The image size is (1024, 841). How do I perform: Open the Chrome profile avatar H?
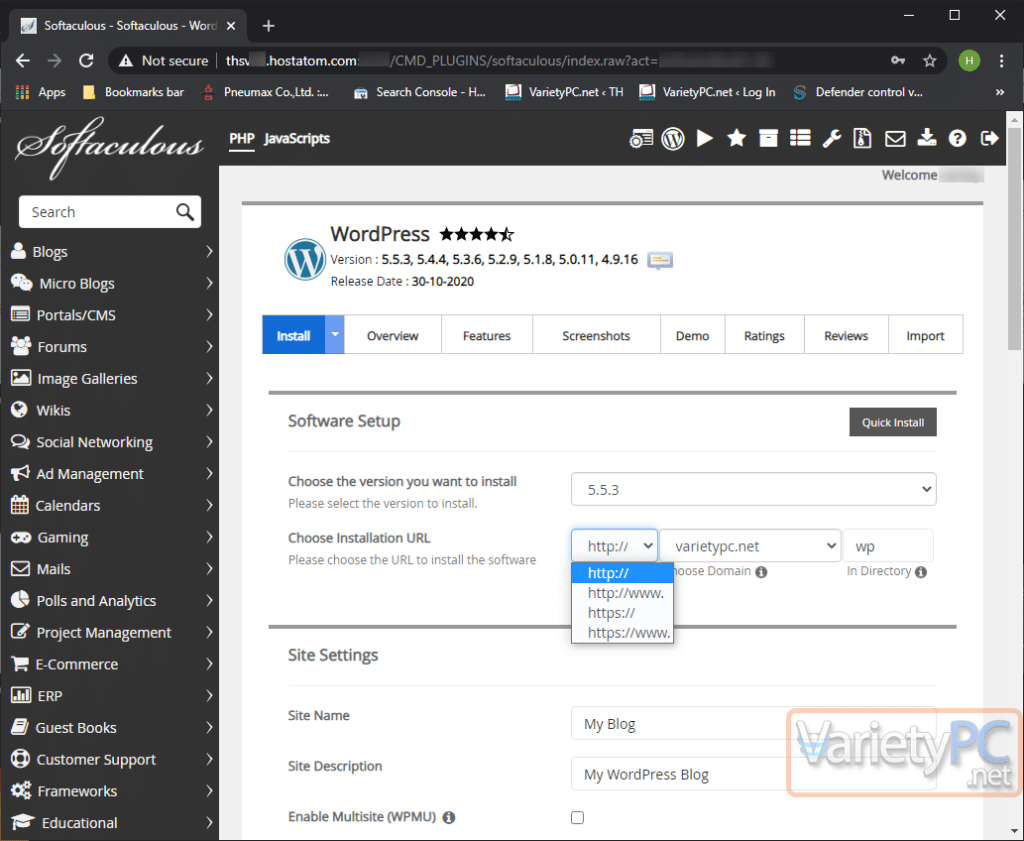[969, 61]
